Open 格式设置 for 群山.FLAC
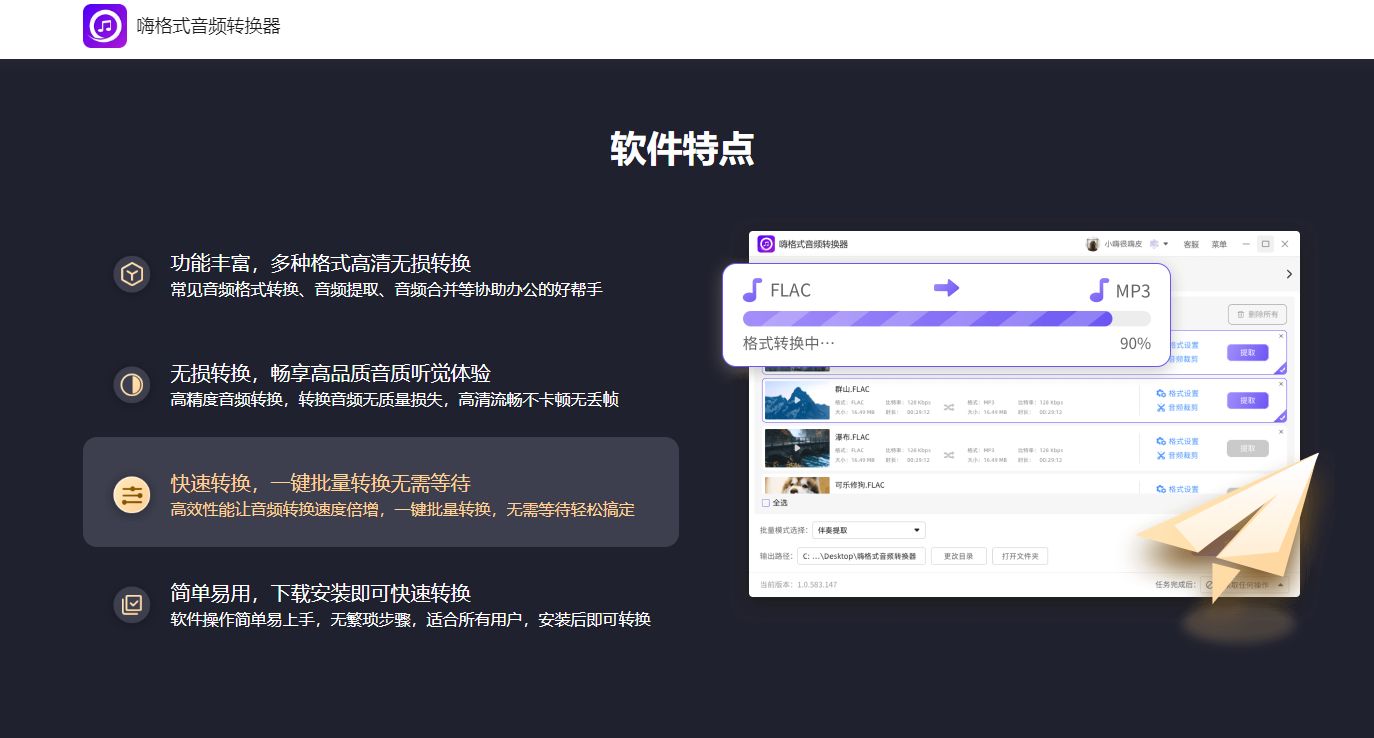 1178,393
